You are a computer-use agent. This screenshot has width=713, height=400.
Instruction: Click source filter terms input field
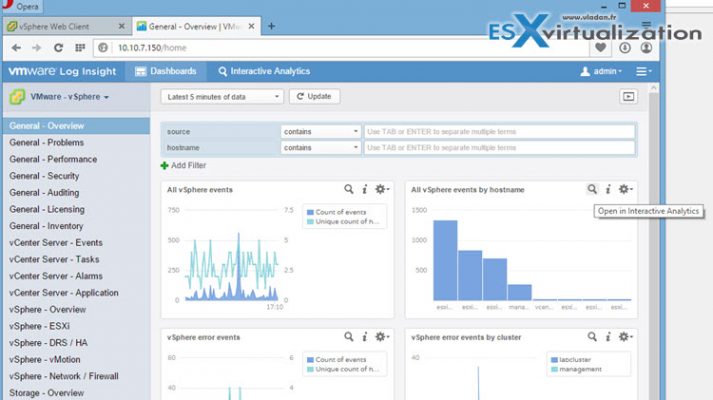(499, 132)
